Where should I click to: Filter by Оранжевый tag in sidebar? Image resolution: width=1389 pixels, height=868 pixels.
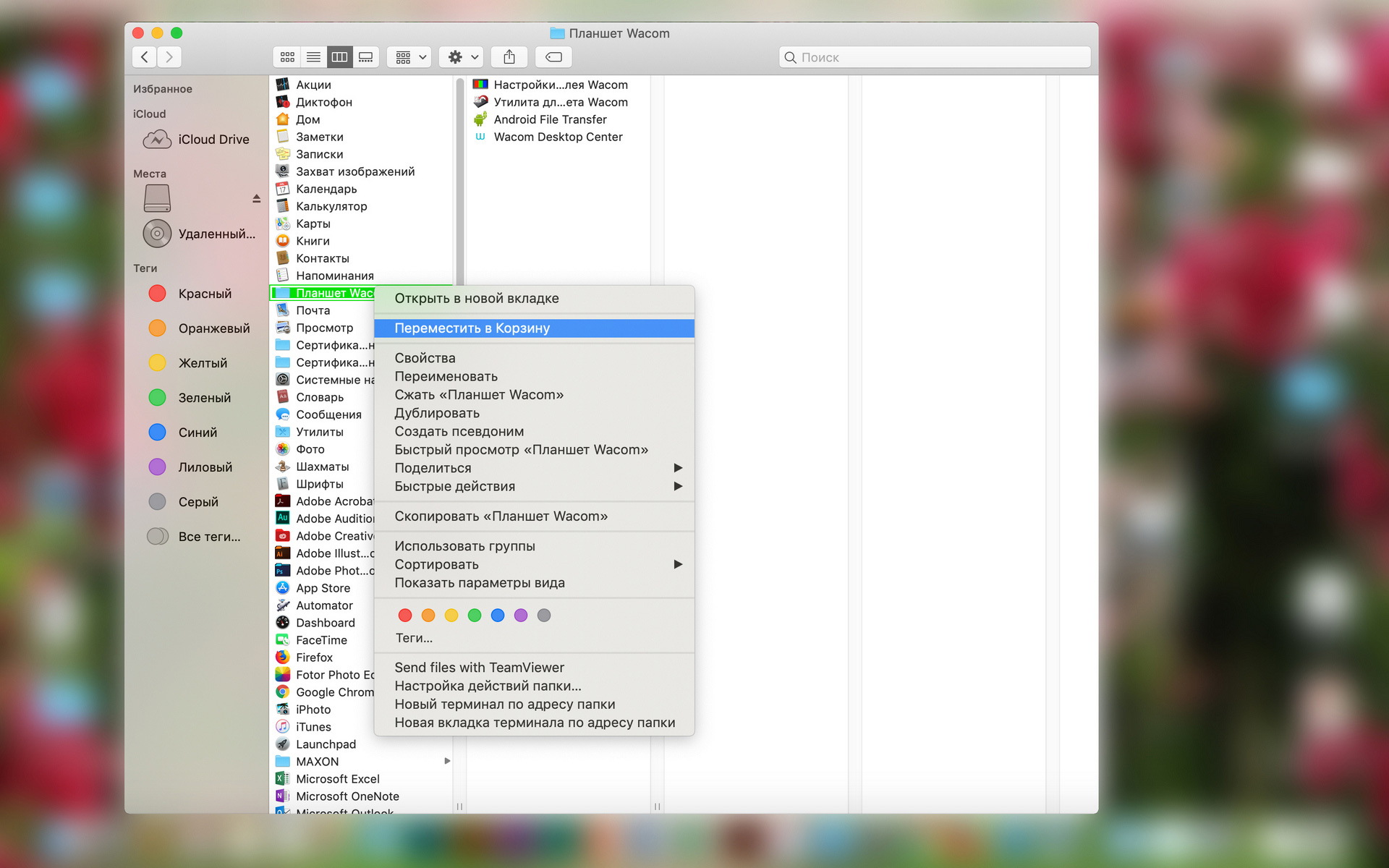click(199, 328)
